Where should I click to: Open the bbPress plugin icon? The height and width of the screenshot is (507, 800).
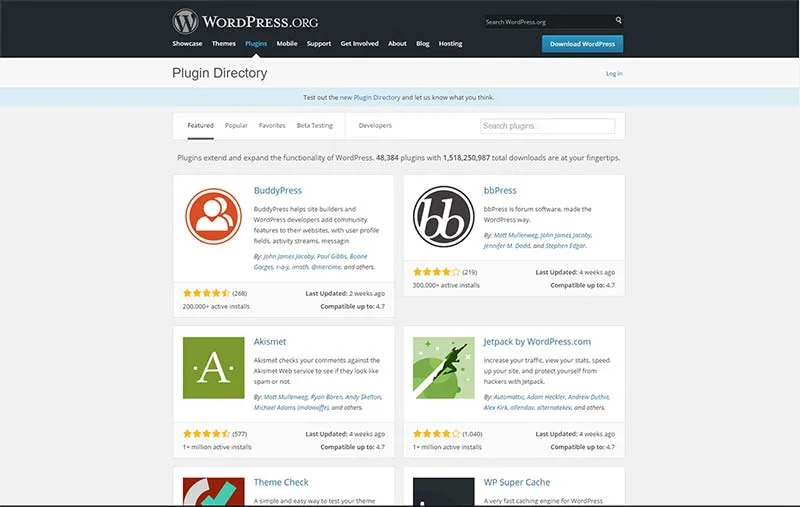(443, 216)
